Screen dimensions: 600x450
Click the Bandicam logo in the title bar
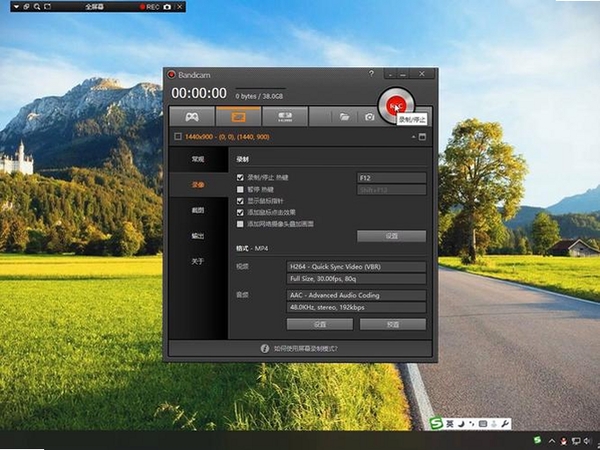click(x=171, y=75)
